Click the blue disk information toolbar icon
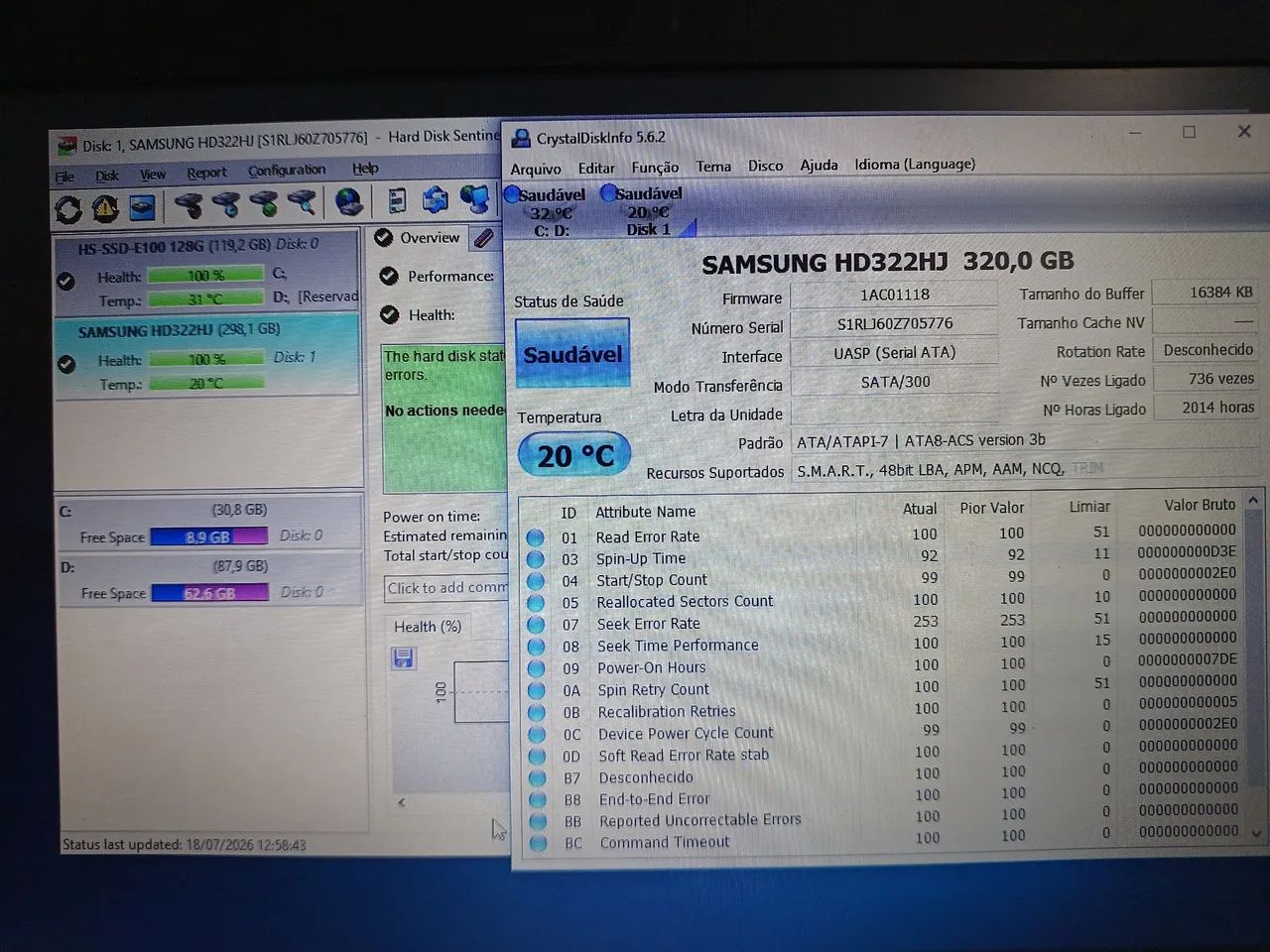The width and height of the screenshot is (1270, 952). [143, 207]
